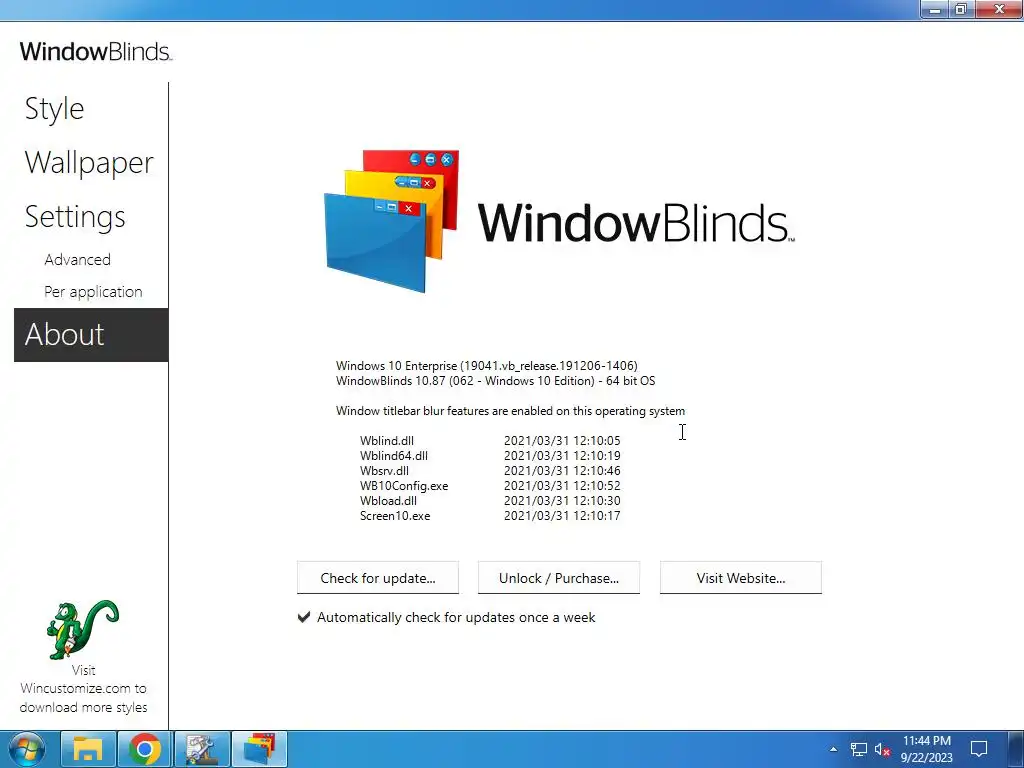The width and height of the screenshot is (1024, 768).
Task: Click the Check for update button
Action: (x=377, y=578)
